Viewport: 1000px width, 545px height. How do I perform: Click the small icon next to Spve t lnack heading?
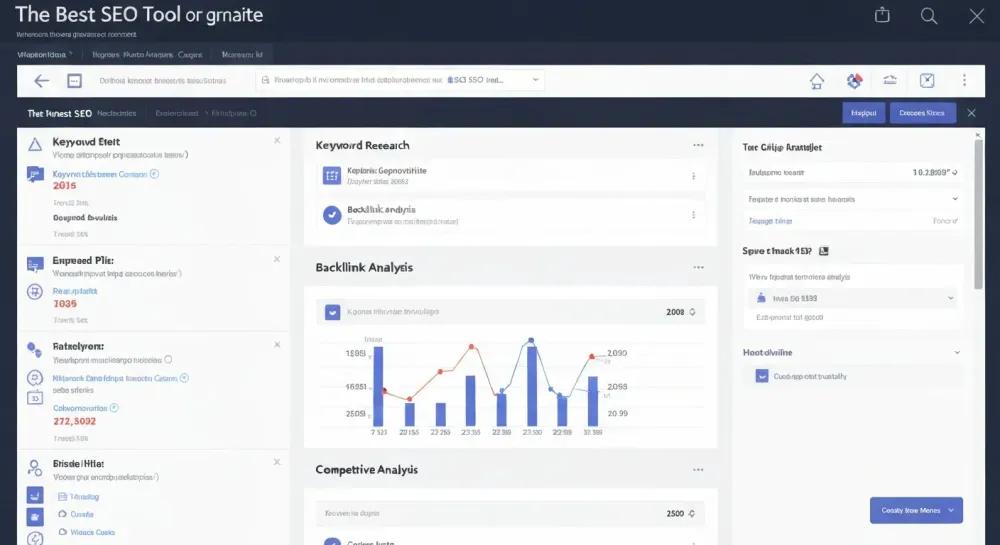(x=823, y=251)
